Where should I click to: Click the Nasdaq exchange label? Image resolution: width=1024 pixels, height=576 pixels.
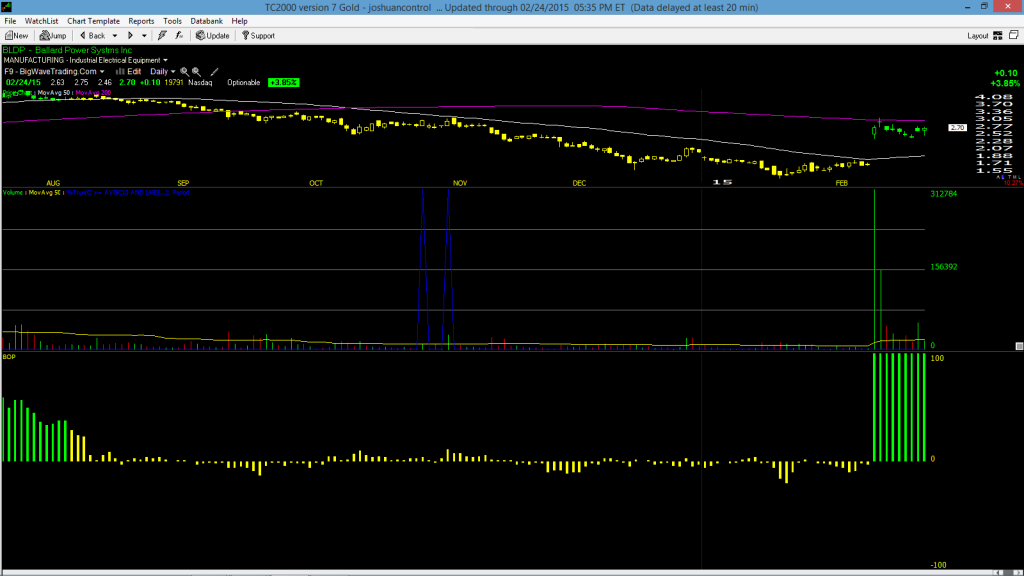pos(200,83)
